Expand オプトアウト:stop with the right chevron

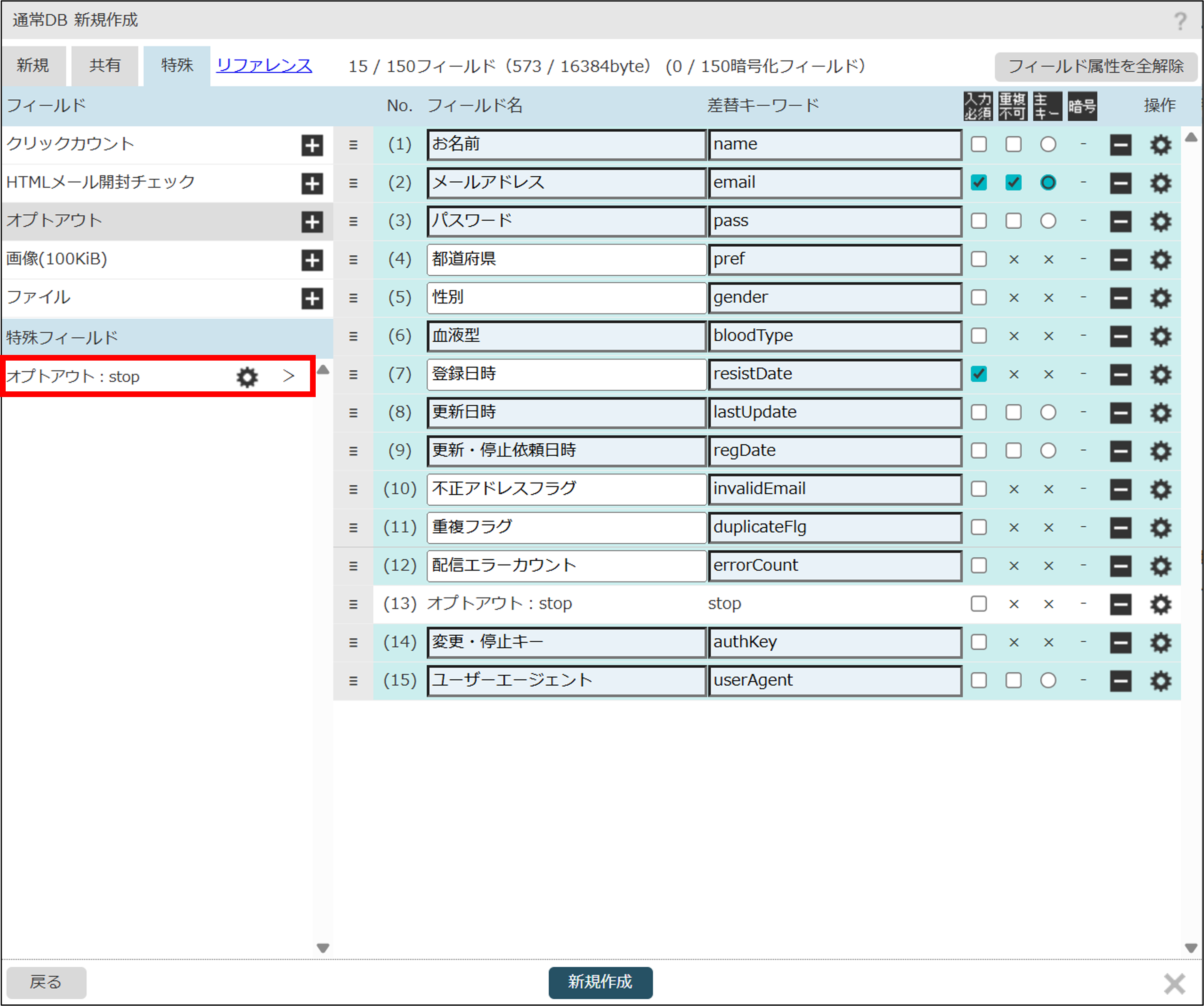289,376
